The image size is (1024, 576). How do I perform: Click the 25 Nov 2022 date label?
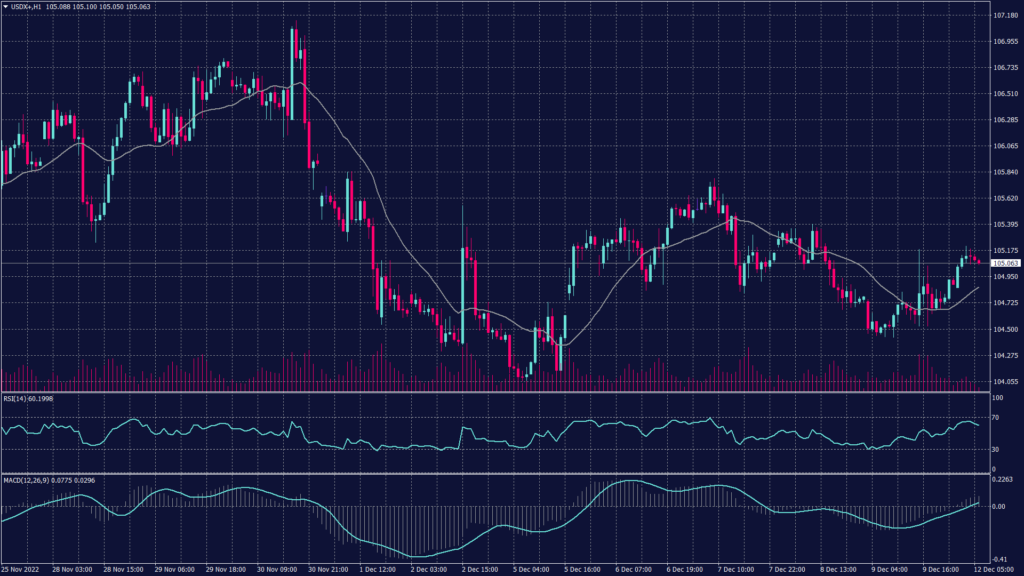coord(22,568)
